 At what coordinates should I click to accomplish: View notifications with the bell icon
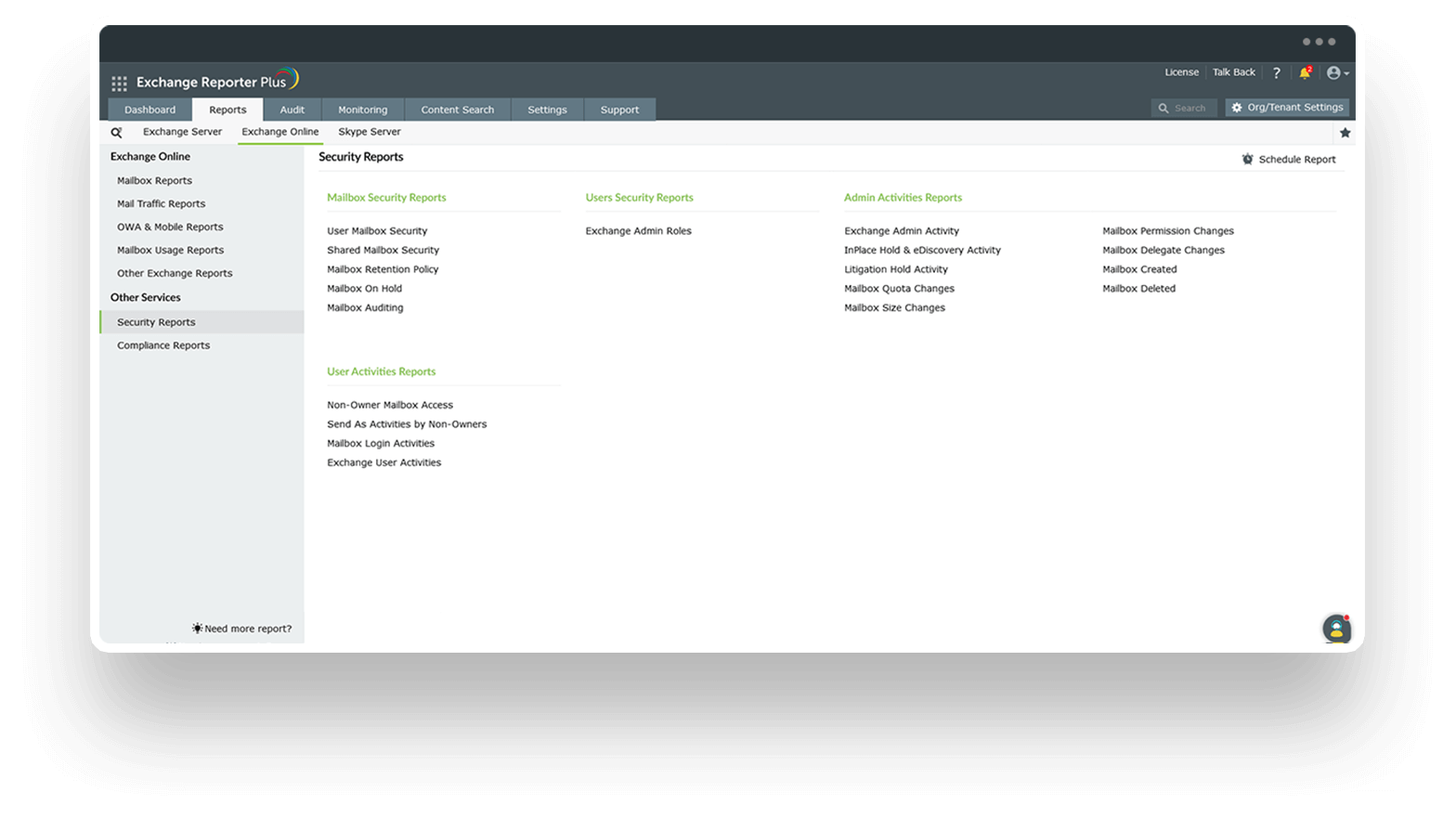coord(1306,72)
